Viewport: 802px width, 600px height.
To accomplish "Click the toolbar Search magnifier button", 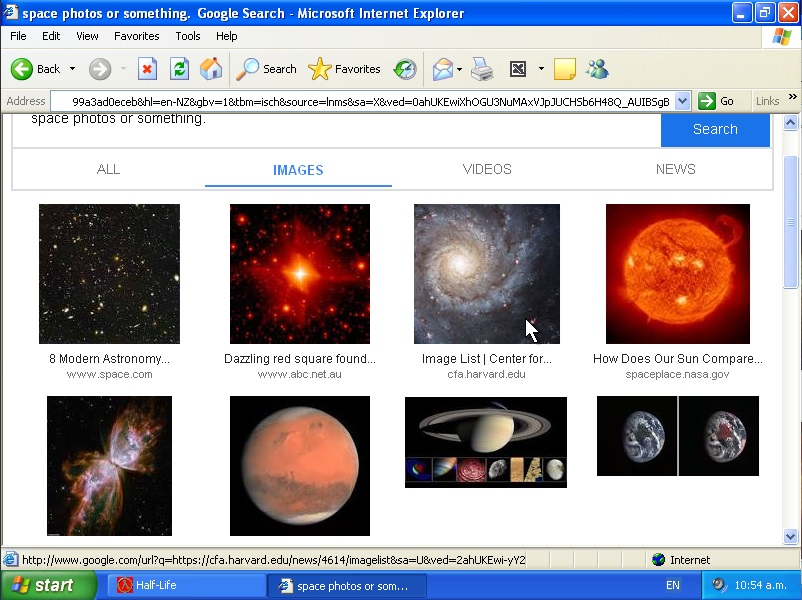I will pyautogui.click(x=266, y=69).
